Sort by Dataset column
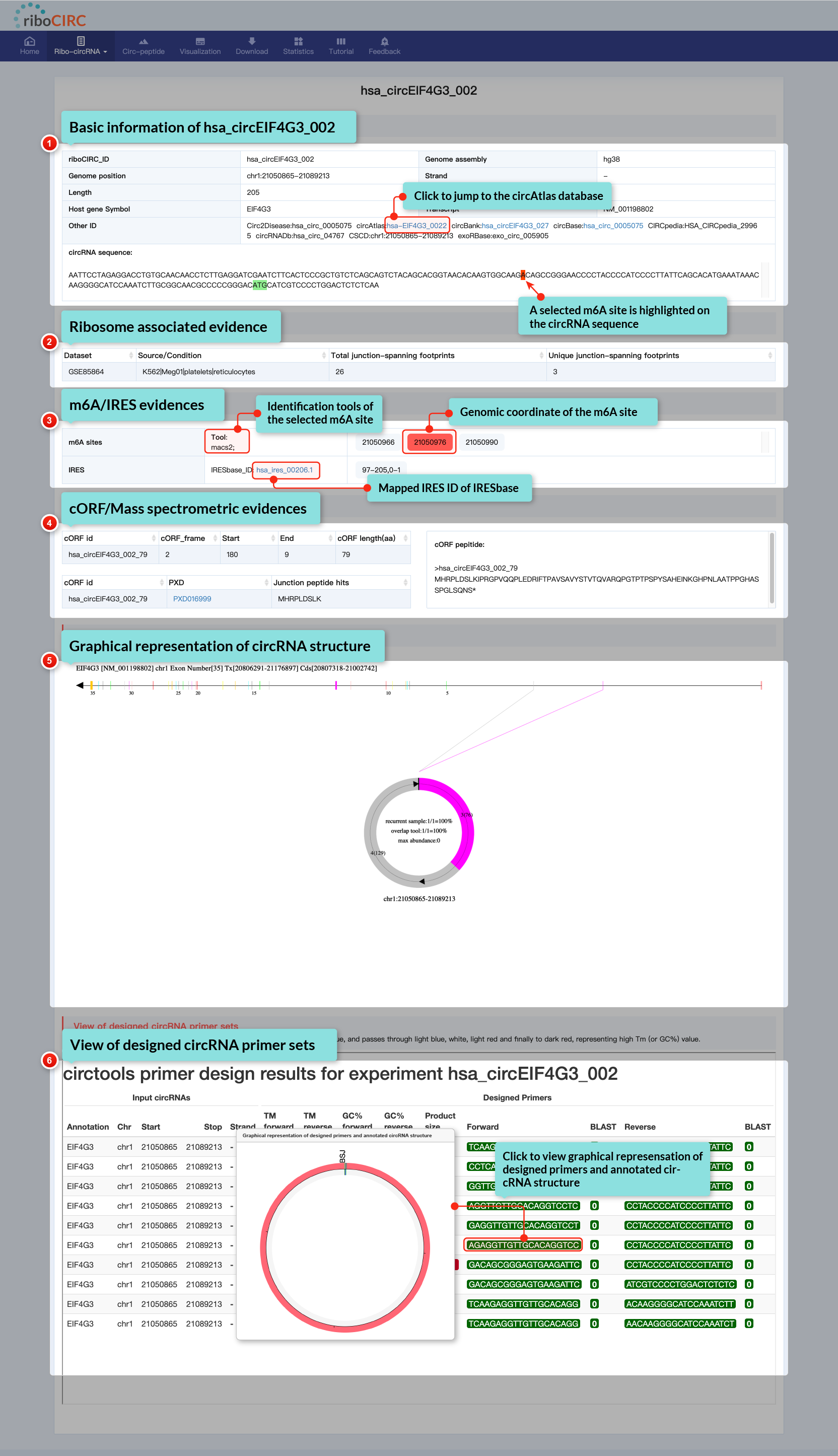 [x=98, y=355]
